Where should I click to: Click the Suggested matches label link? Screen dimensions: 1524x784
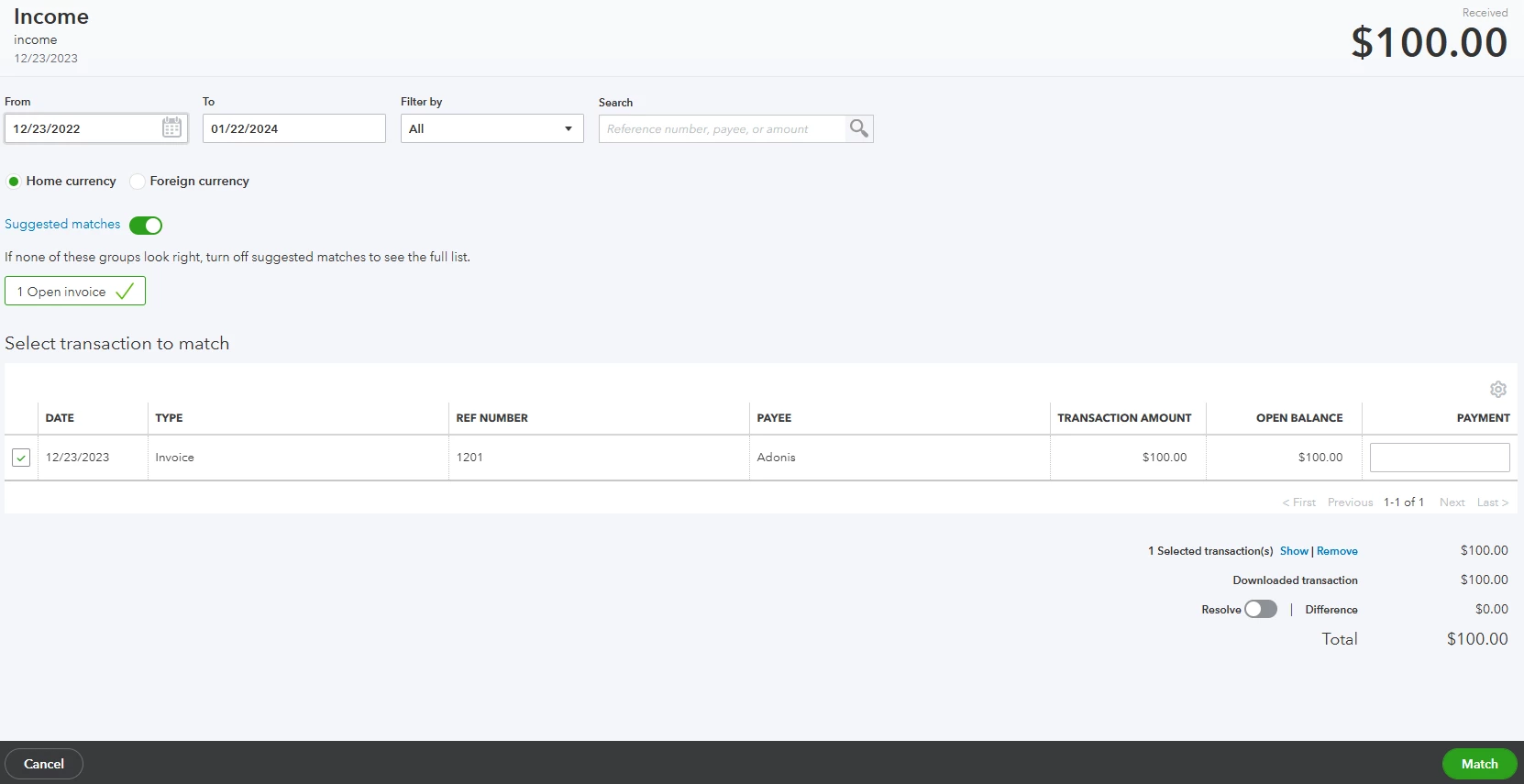[62, 224]
